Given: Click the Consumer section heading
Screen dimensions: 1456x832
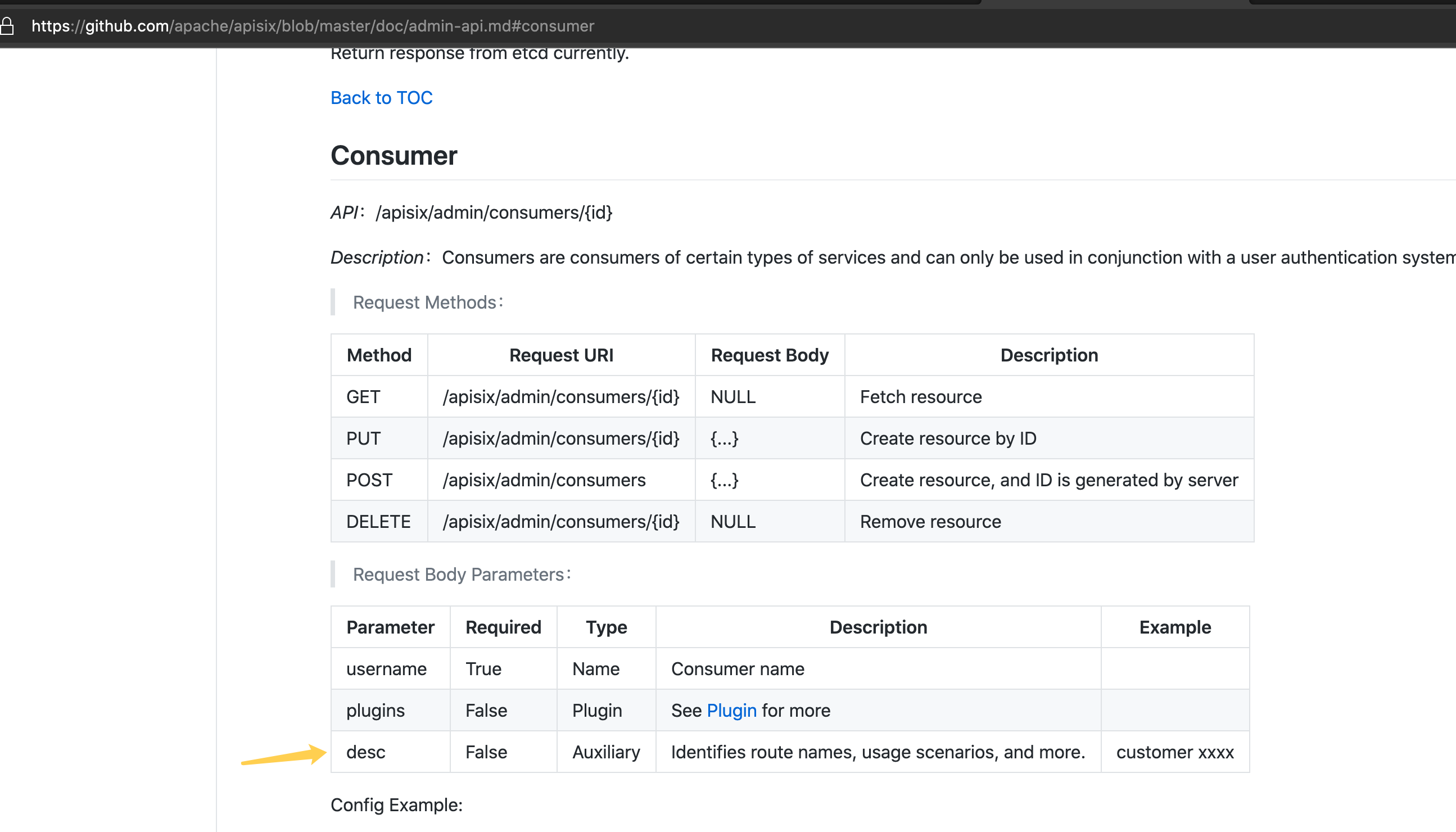Looking at the screenshot, I should (394, 155).
